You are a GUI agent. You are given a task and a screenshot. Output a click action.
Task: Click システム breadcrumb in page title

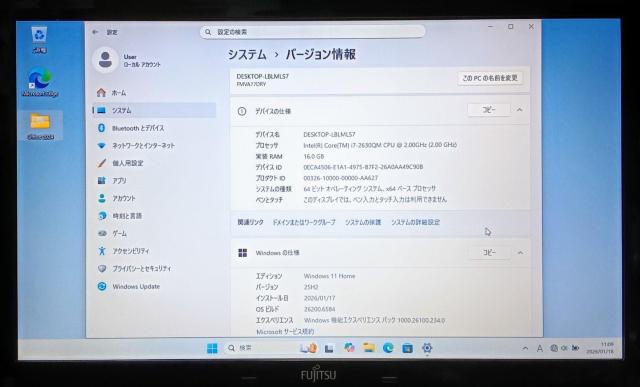247,54
